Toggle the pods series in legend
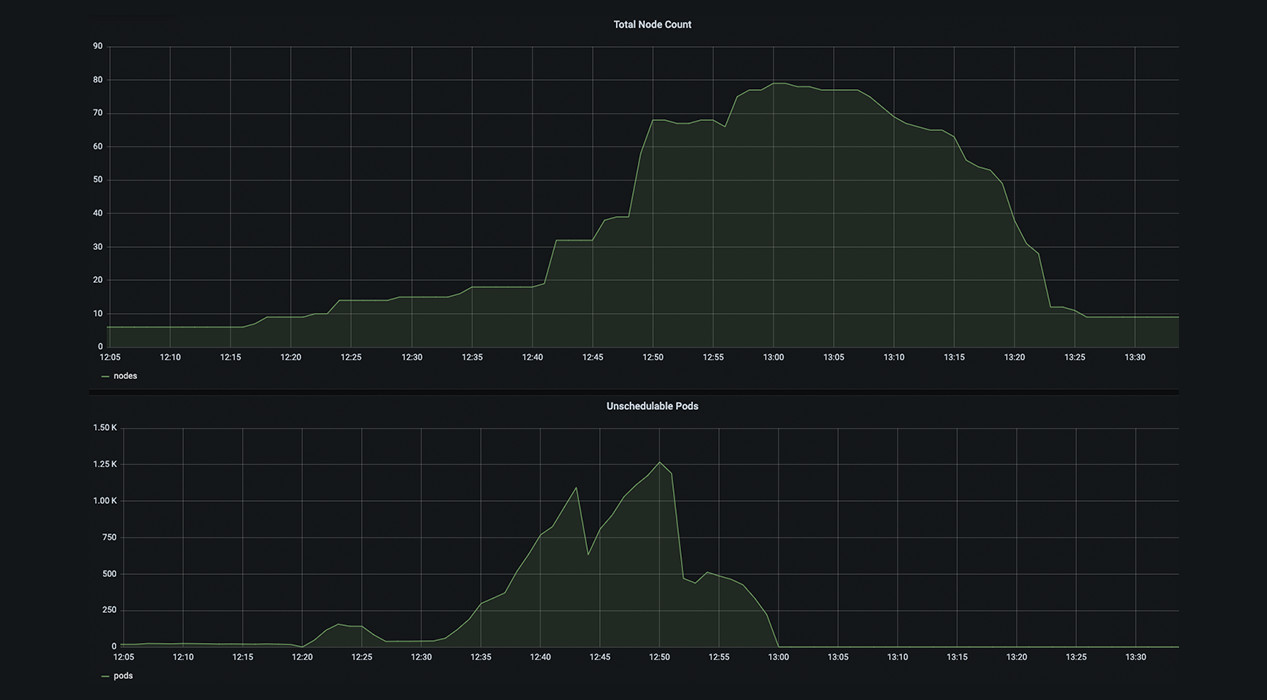 click(123, 676)
